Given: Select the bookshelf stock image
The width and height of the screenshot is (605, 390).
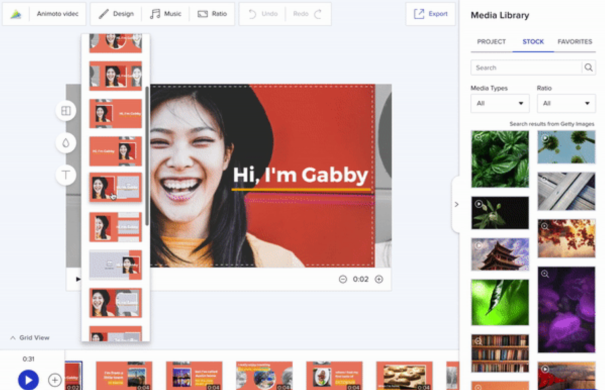Looking at the screenshot, I should pyautogui.click(x=500, y=353).
